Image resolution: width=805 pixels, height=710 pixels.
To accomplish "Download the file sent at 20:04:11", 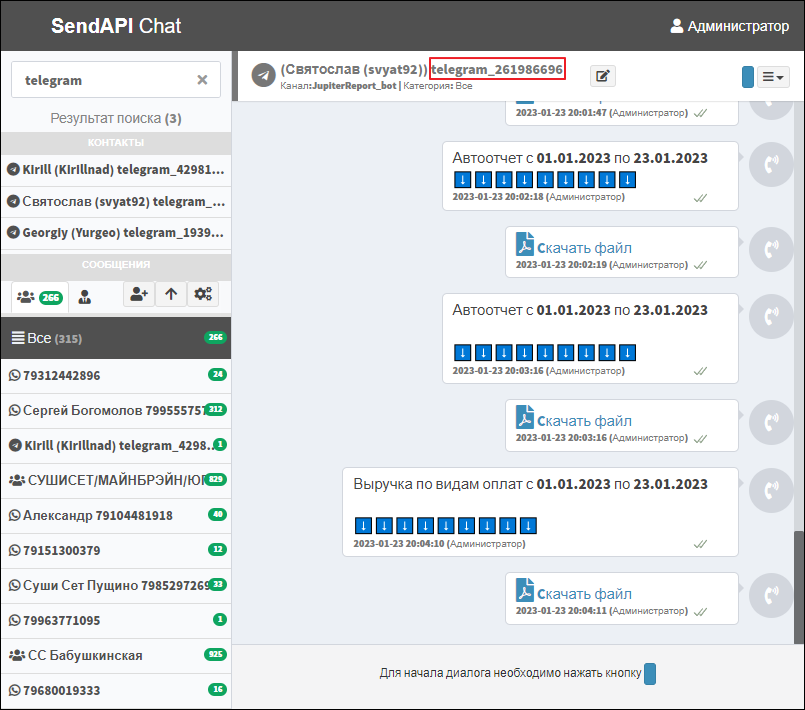I will [584, 593].
